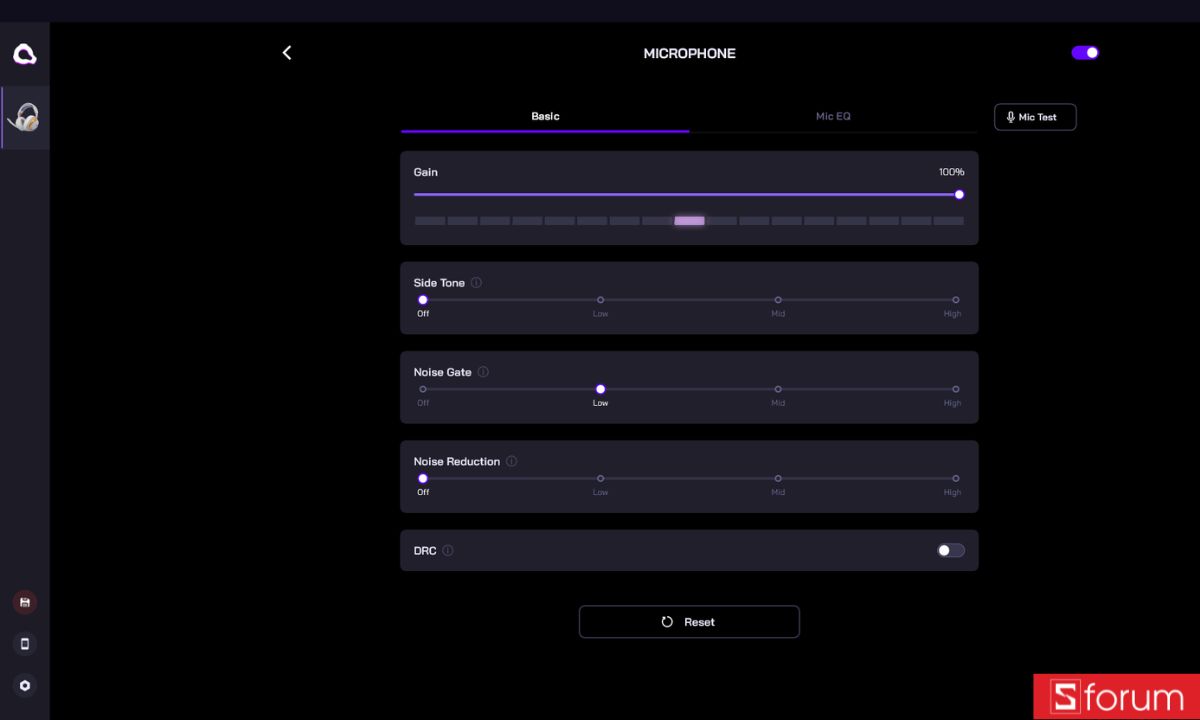Click the Gain slider track midpoint
The width and height of the screenshot is (1200, 720).
688,195
